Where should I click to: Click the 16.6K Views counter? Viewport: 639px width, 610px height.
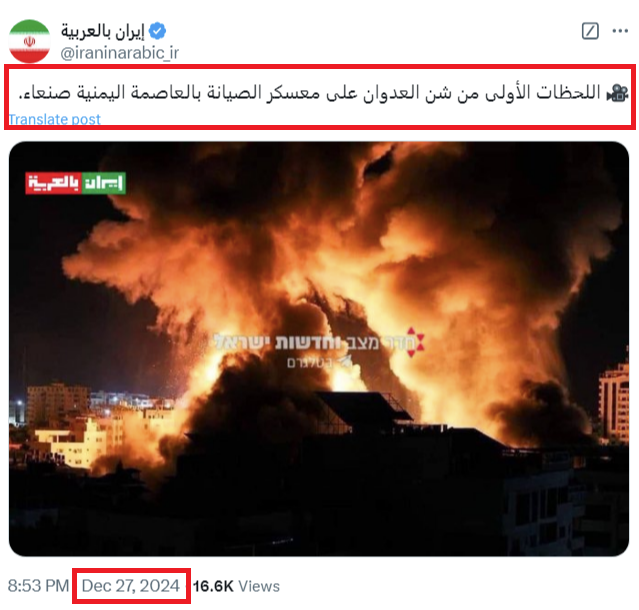coord(237,586)
